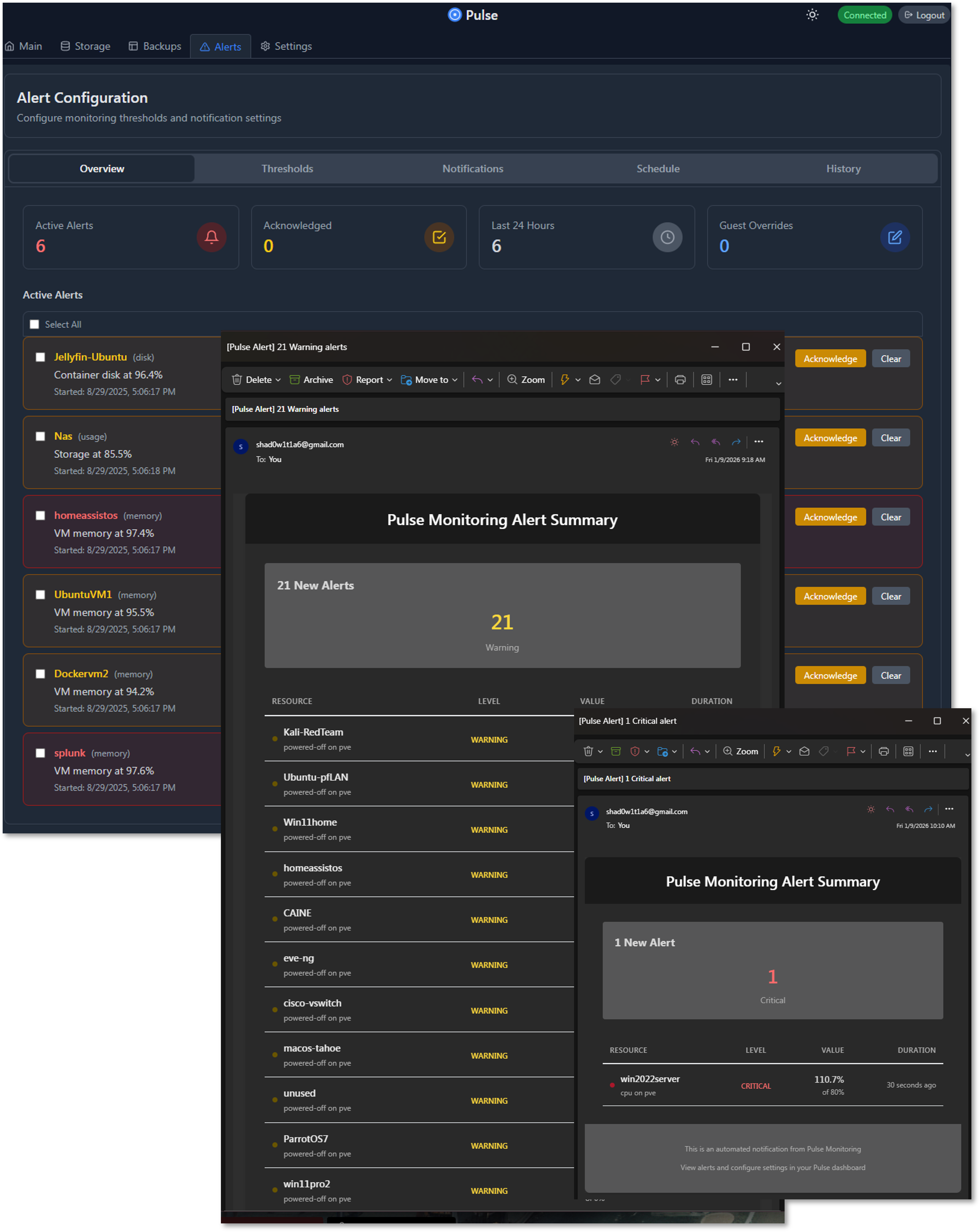The height and width of the screenshot is (1232, 980).
Task: Click the Connected status badge
Action: (865, 14)
